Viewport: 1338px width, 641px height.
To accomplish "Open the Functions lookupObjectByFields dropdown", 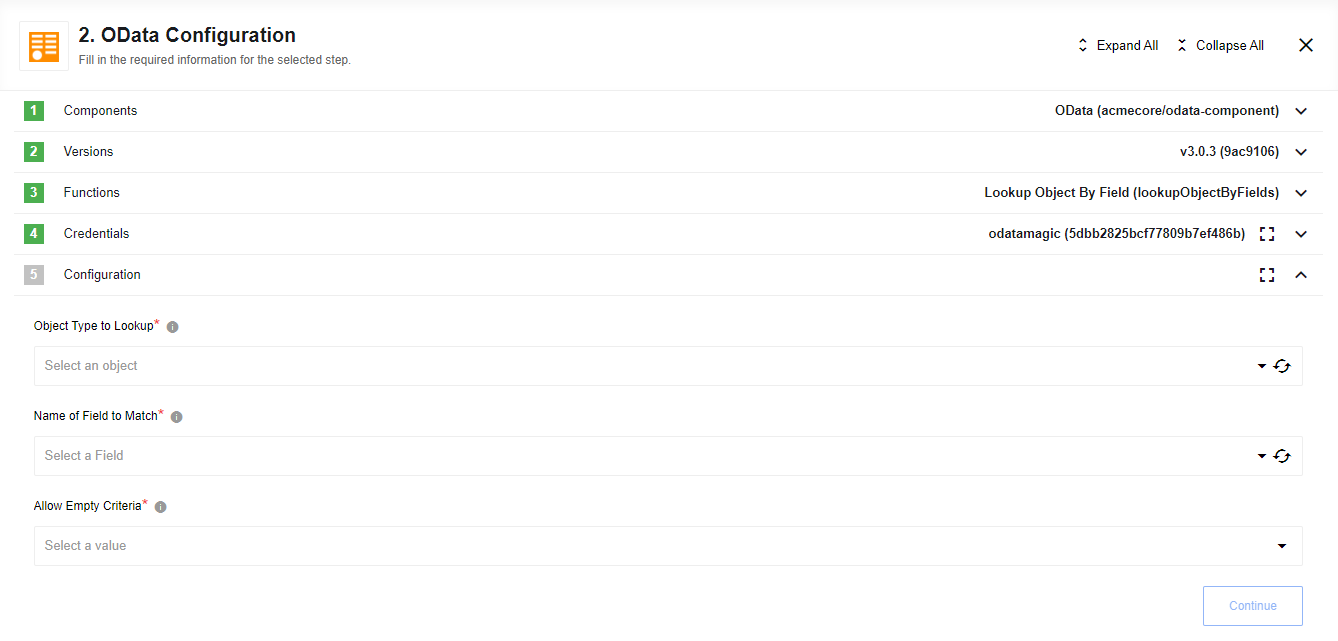I will [x=1301, y=192].
